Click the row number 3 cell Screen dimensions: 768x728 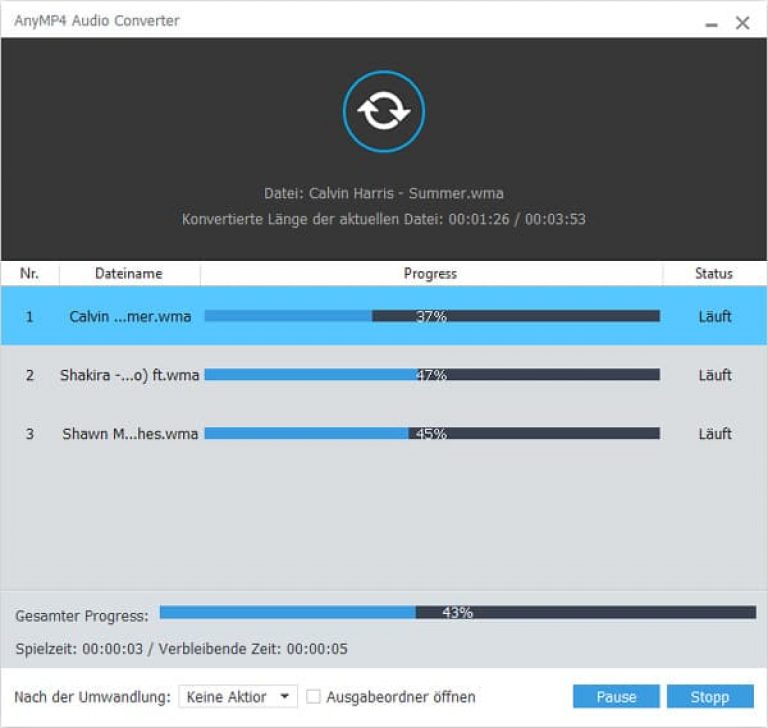click(29, 434)
